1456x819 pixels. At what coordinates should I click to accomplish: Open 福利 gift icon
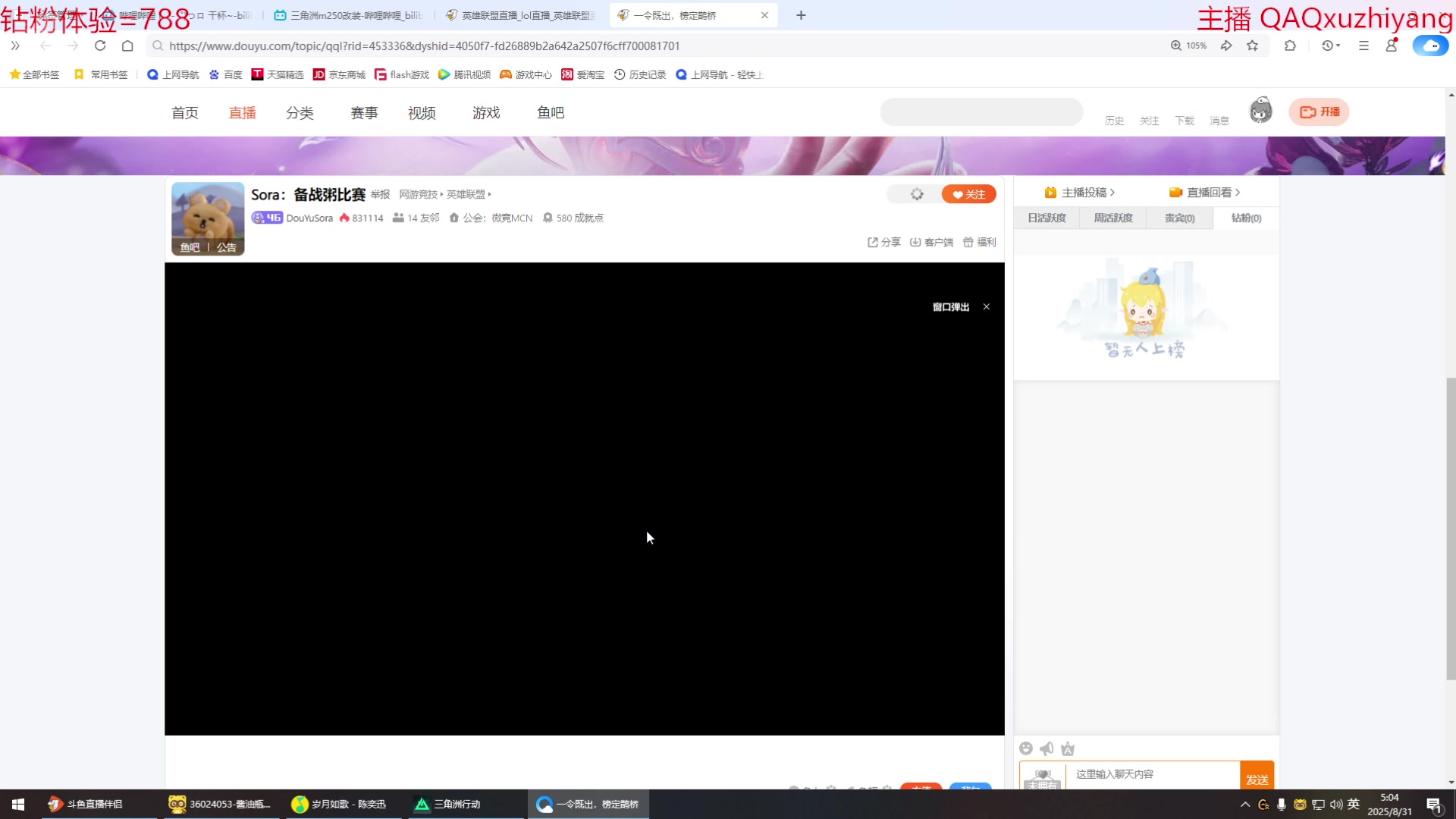979,242
